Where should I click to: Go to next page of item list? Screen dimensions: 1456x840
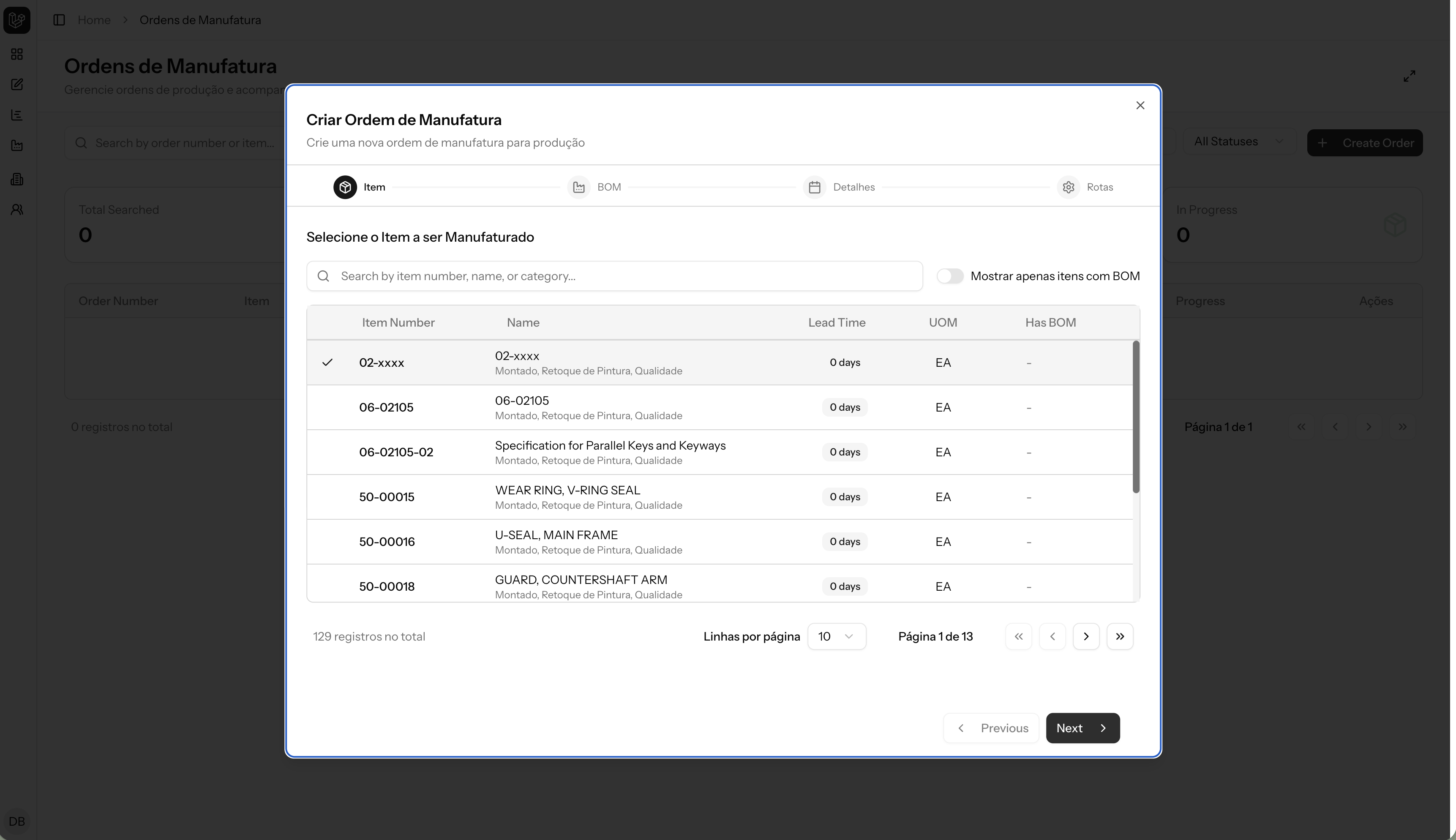1085,636
